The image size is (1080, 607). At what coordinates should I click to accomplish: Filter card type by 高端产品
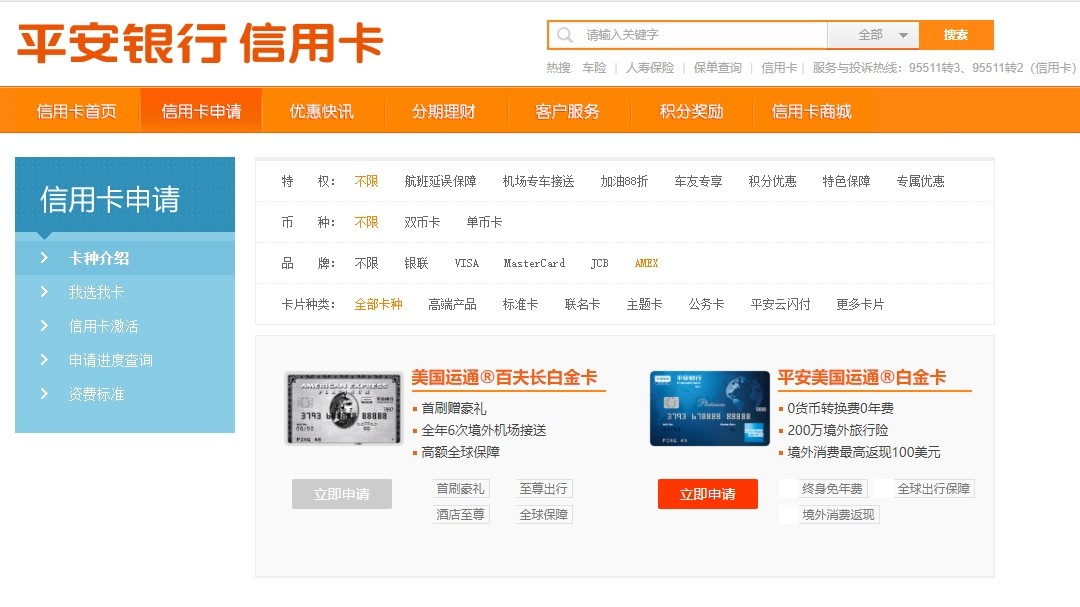click(453, 304)
